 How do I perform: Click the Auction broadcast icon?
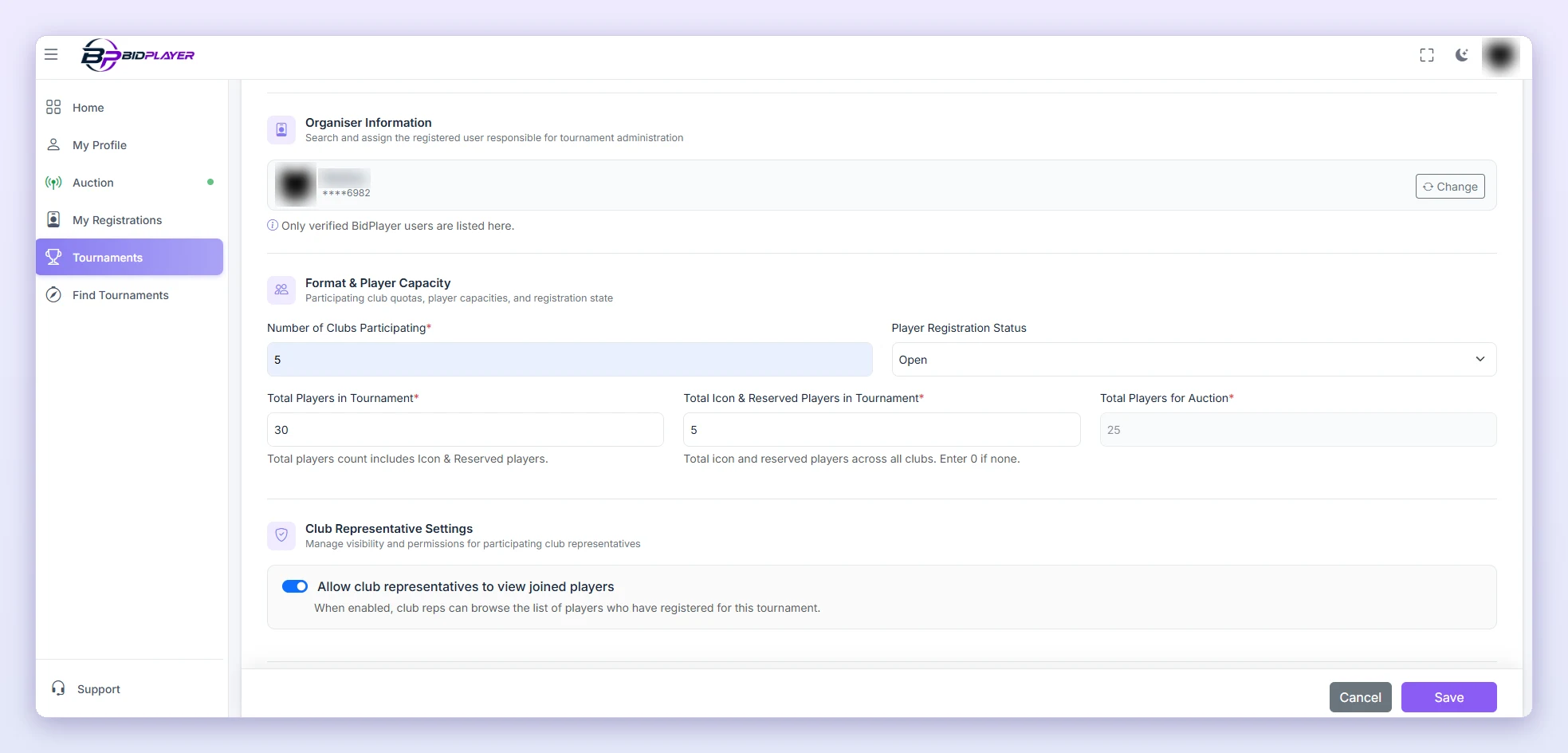53,183
